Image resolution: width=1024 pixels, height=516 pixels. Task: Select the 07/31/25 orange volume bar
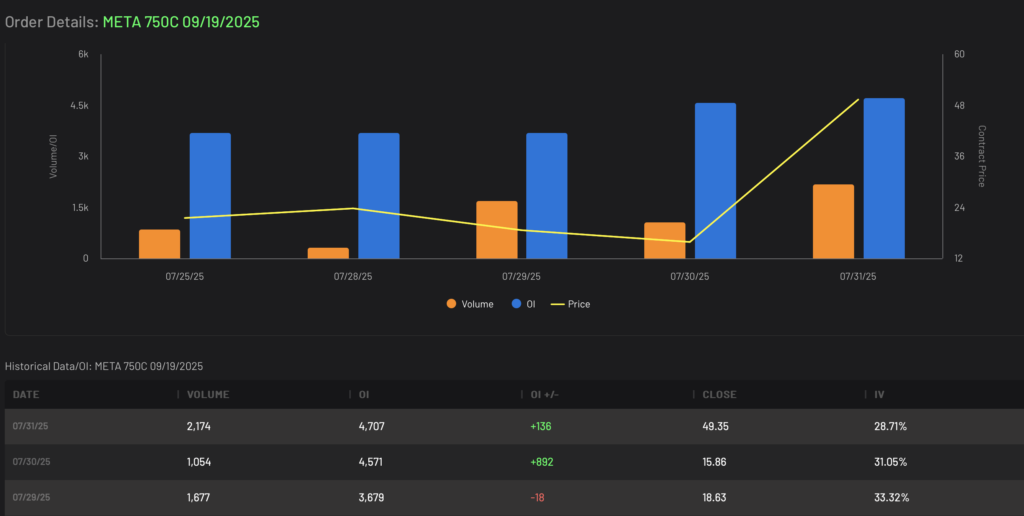[x=833, y=221]
